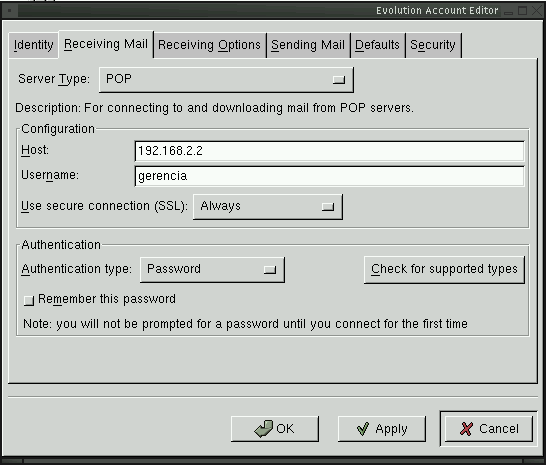The height and width of the screenshot is (465, 546).
Task: Select the Receiving Mail tab
Action: (106, 44)
